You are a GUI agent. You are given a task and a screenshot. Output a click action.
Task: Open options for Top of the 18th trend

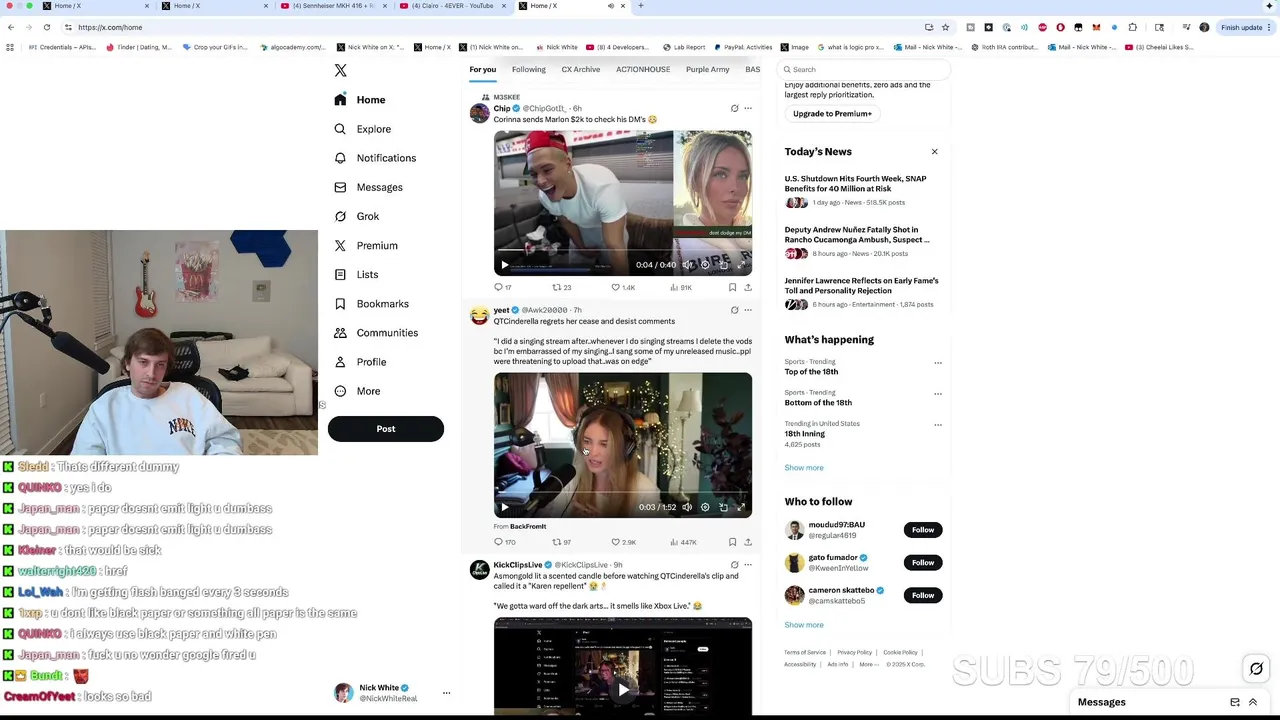pyautogui.click(x=937, y=363)
